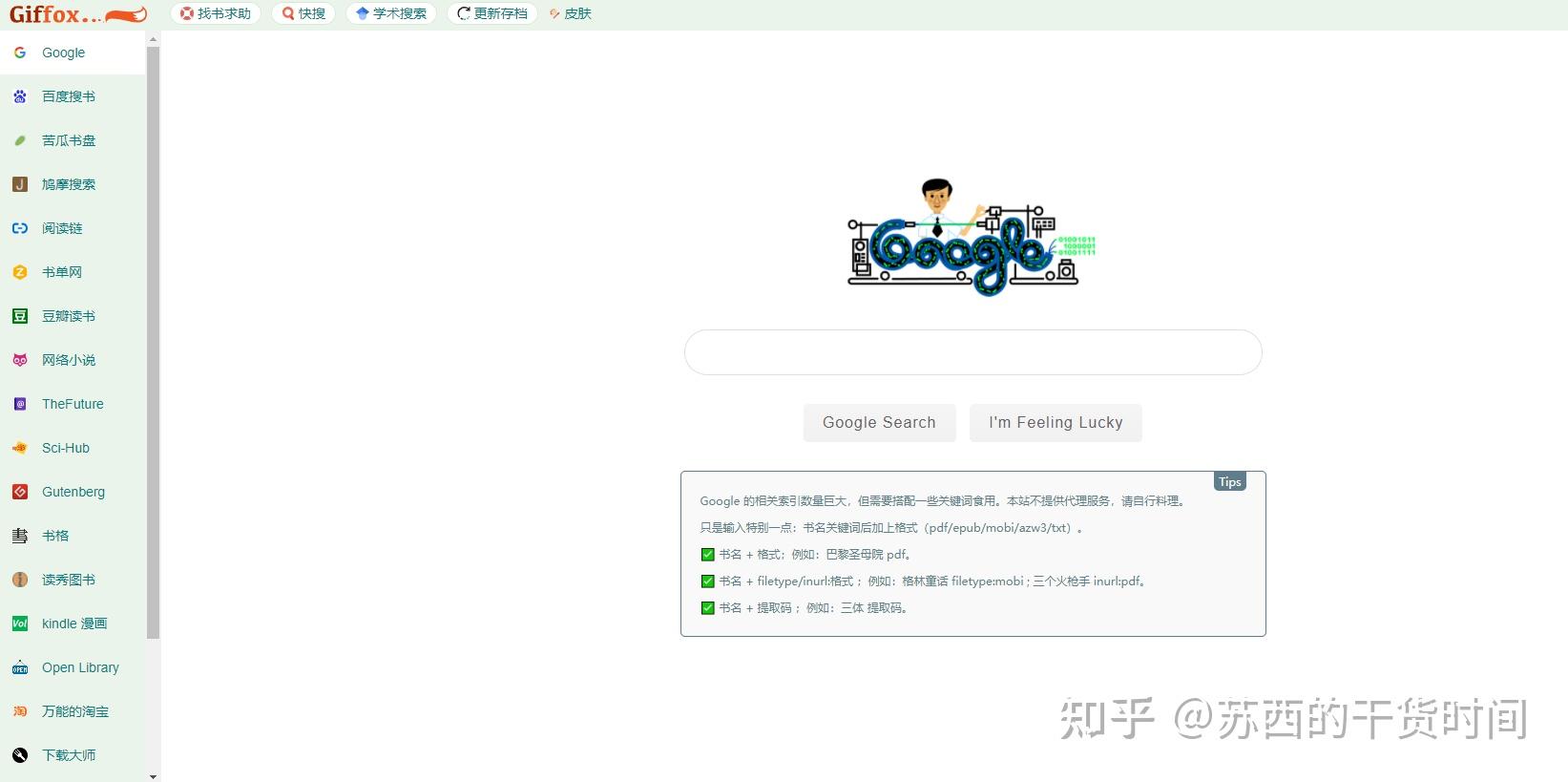Open the Open Library icon entry

click(x=73, y=667)
